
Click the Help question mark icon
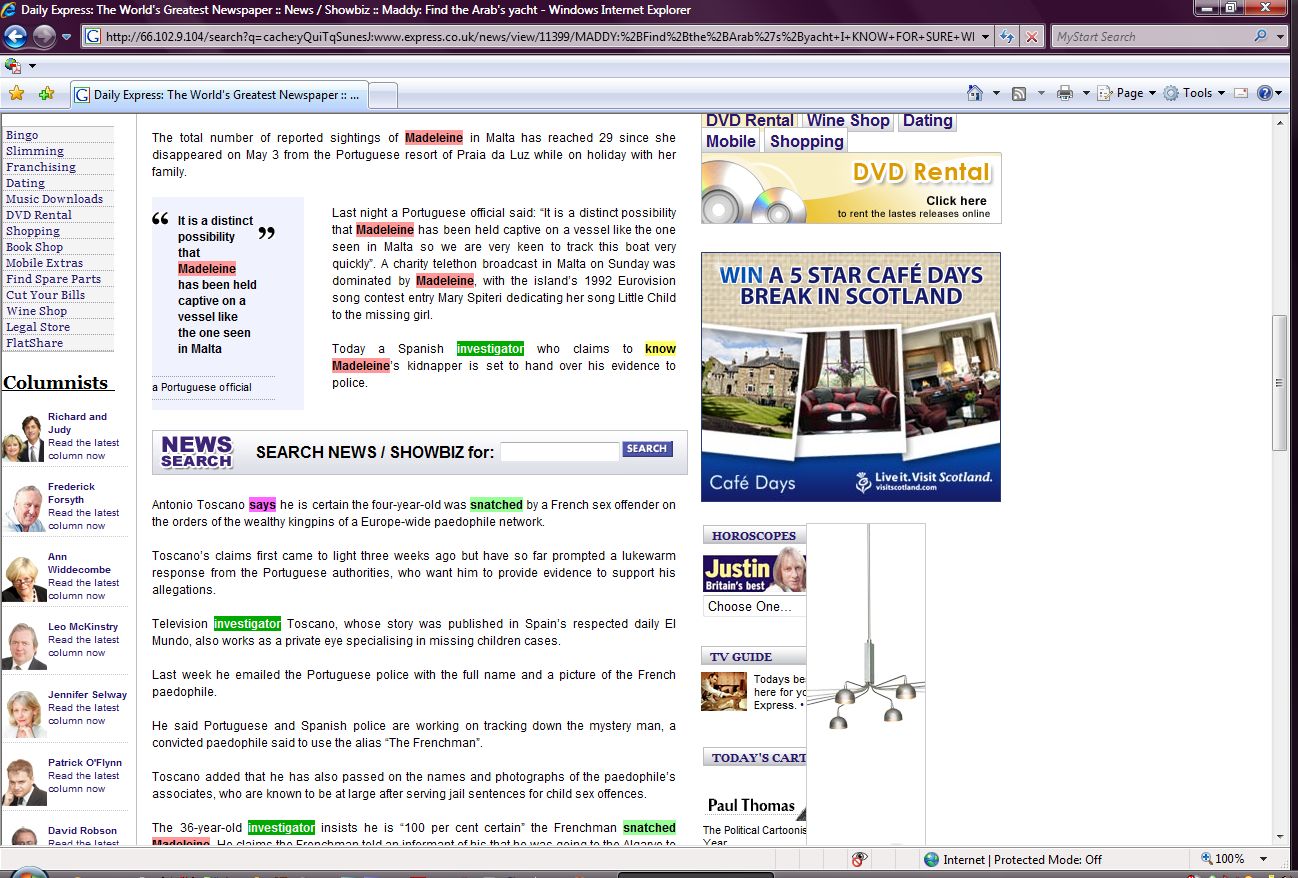(x=1265, y=93)
